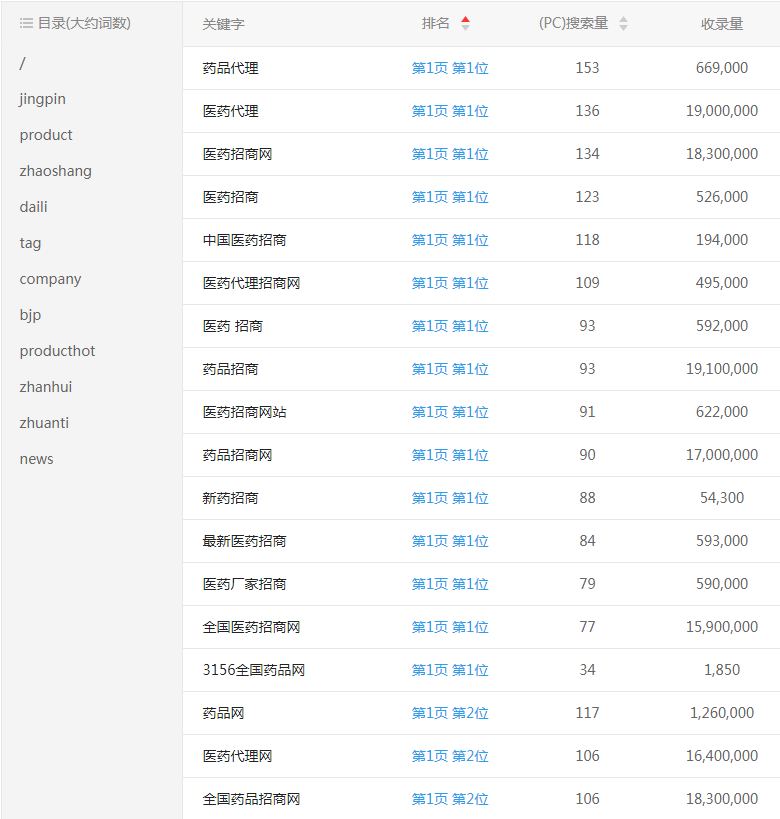Select the tag directory
780x819 pixels.
pyautogui.click(x=31, y=243)
